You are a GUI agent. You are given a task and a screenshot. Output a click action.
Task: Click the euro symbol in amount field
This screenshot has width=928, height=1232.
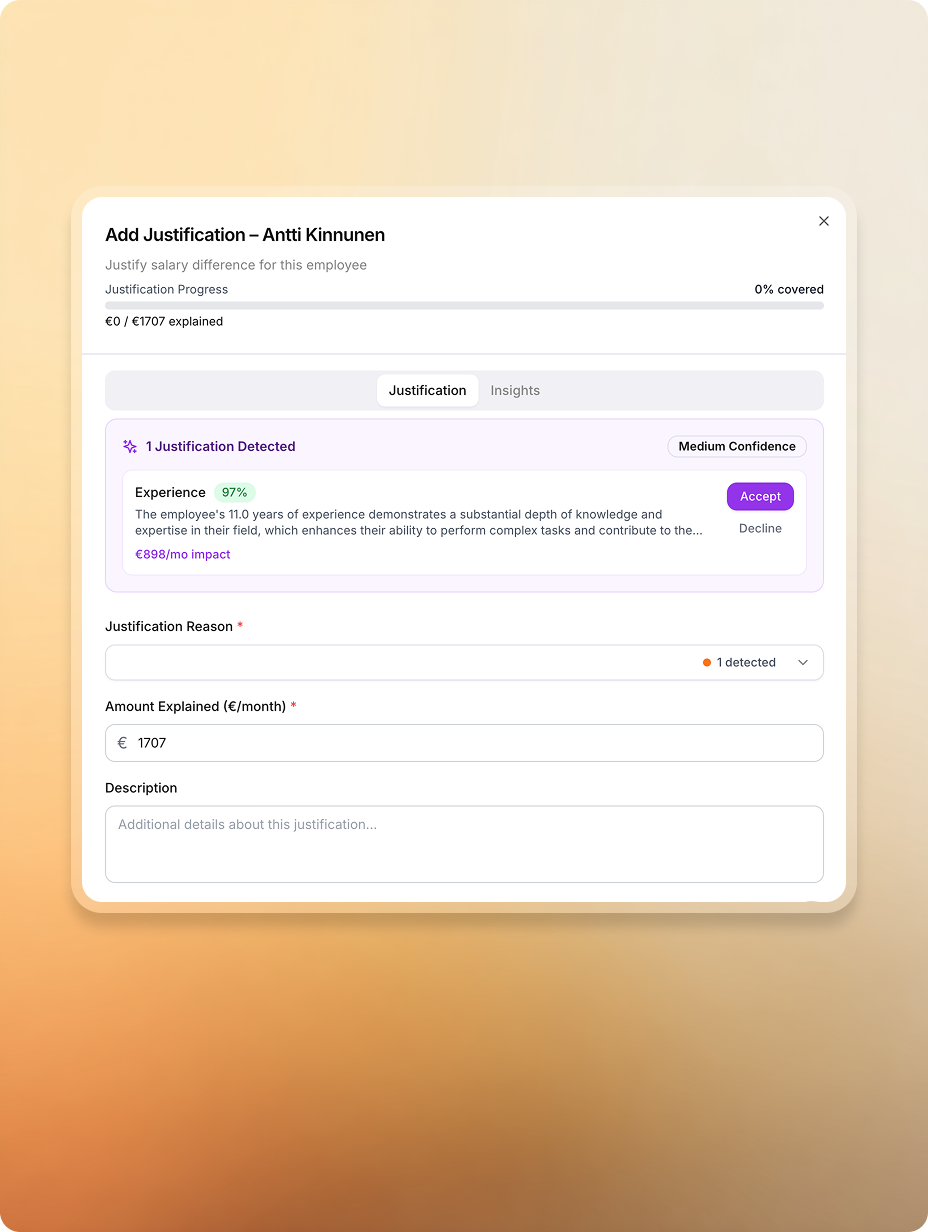[x=122, y=743]
